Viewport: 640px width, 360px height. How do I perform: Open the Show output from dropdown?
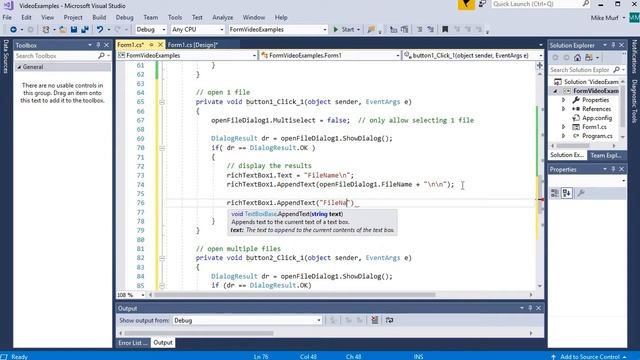(x=247, y=320)
